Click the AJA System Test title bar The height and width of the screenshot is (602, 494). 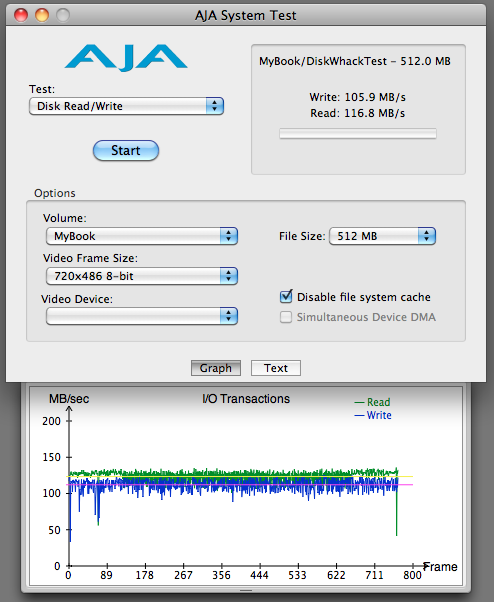pyautogui.click(x=246, y=15)
